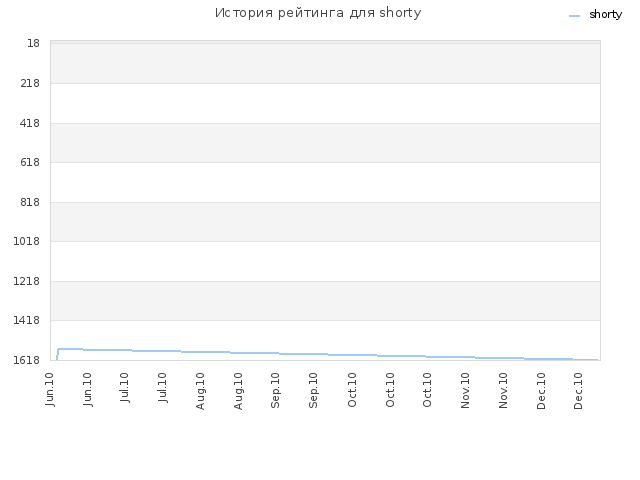
Task: Click the first Nov.10 x-axis label
Action: pos(465,391)
